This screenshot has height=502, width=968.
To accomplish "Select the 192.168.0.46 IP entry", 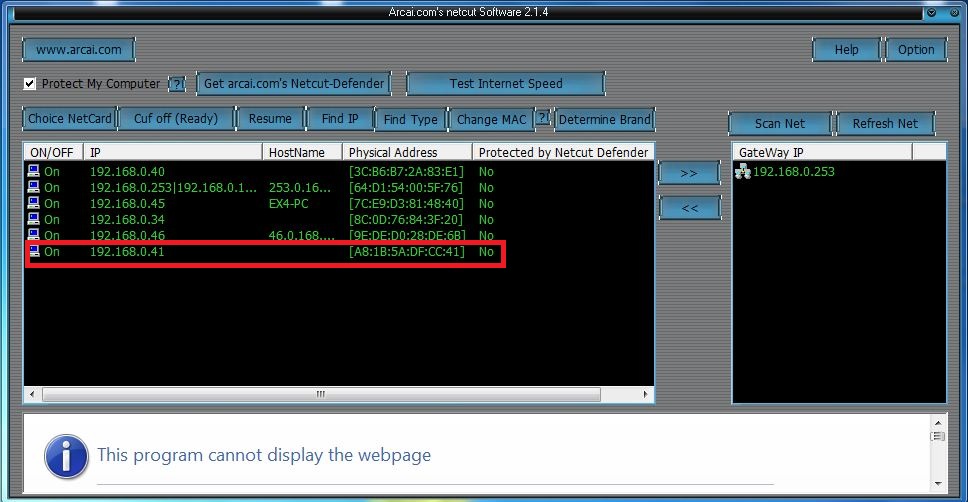I will tap(127, 236).
